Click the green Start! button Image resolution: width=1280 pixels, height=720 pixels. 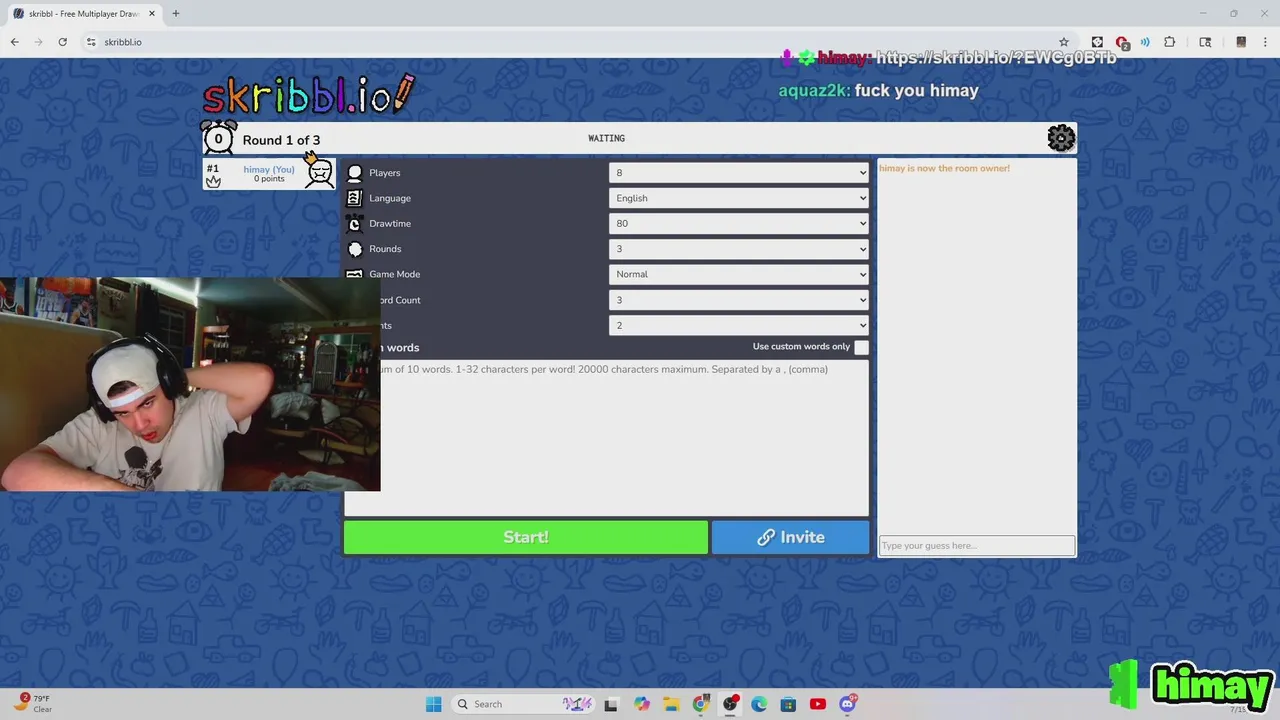pos(526,537)
